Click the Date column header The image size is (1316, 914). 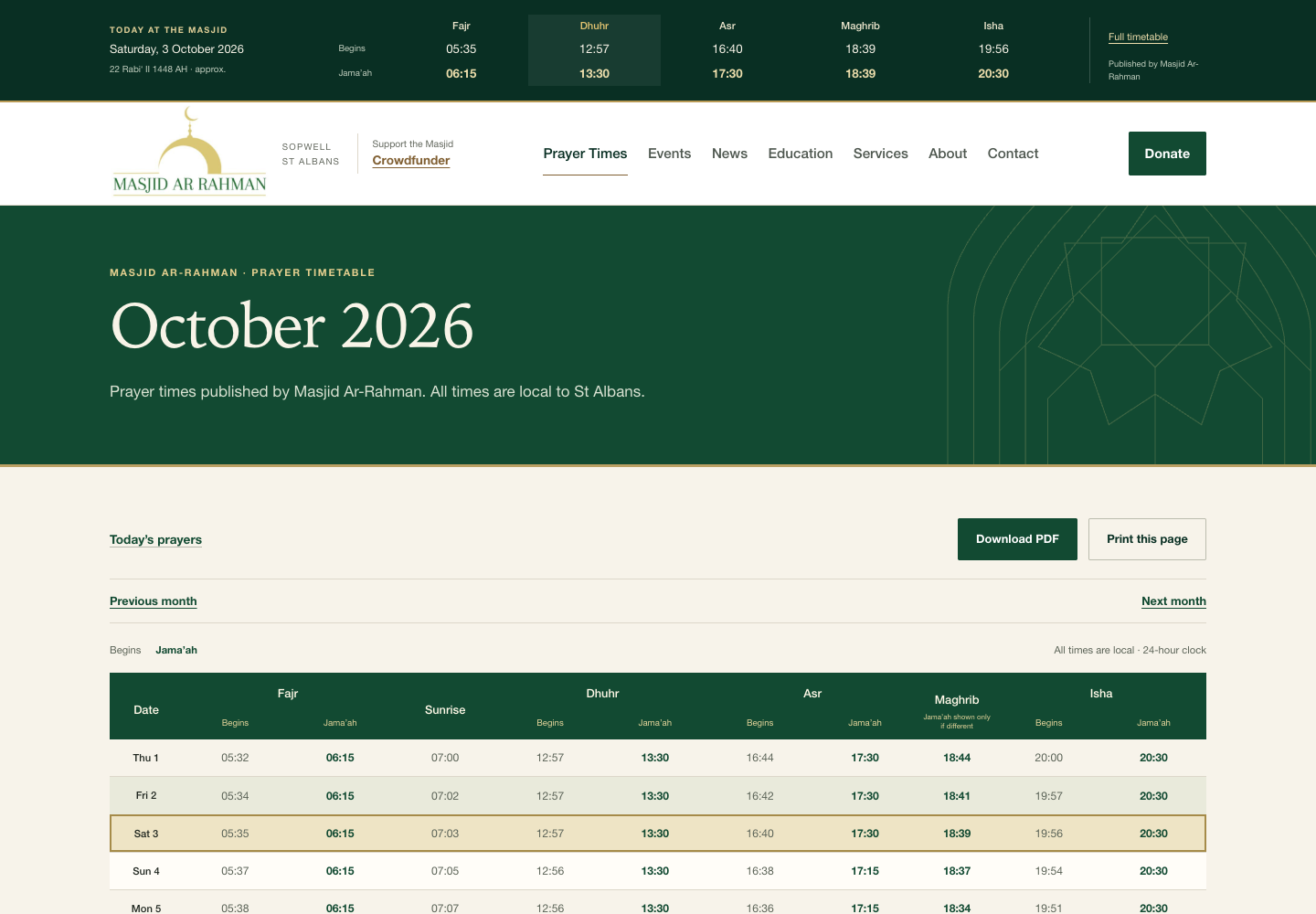coord(146,710)
